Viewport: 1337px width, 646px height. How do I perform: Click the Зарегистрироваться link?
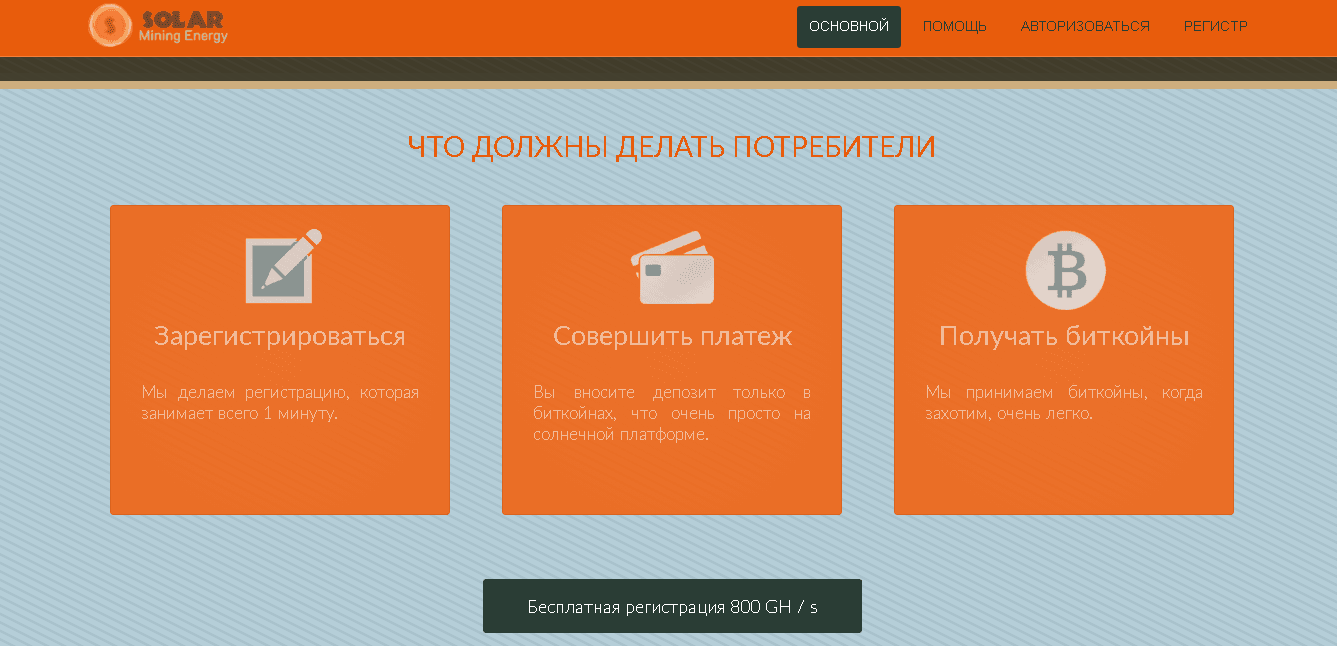[279, 337]
